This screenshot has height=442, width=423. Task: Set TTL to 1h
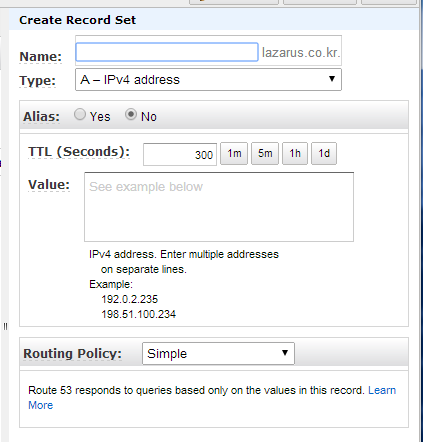(295, 153)
